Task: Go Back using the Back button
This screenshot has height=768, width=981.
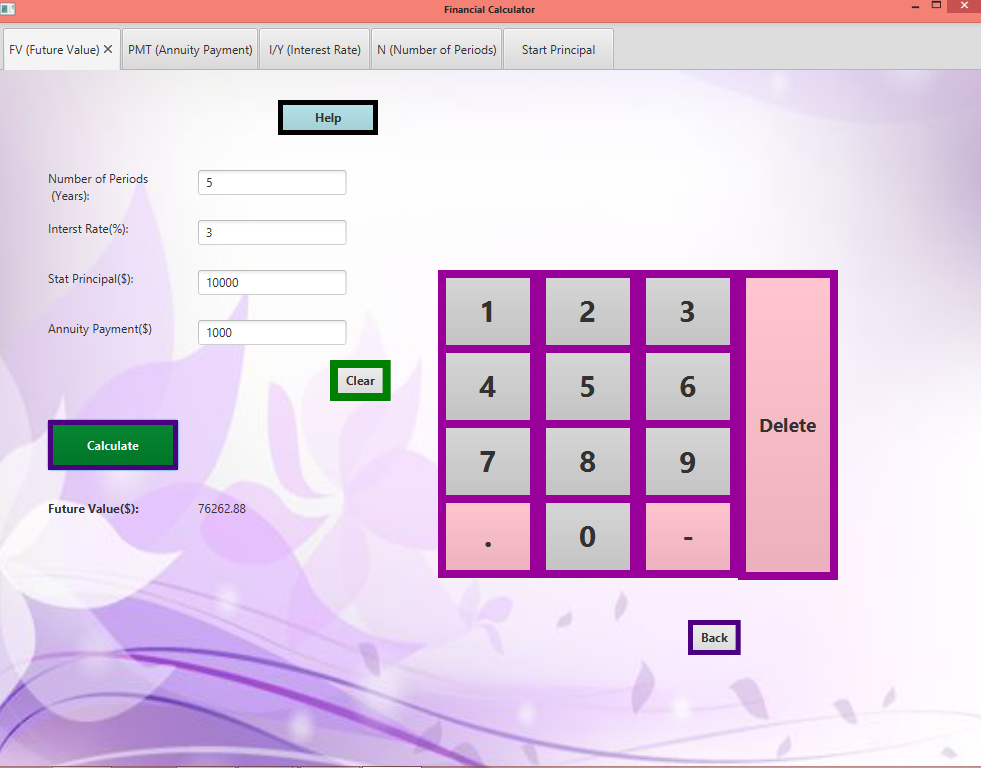Action: pos(714,637)
